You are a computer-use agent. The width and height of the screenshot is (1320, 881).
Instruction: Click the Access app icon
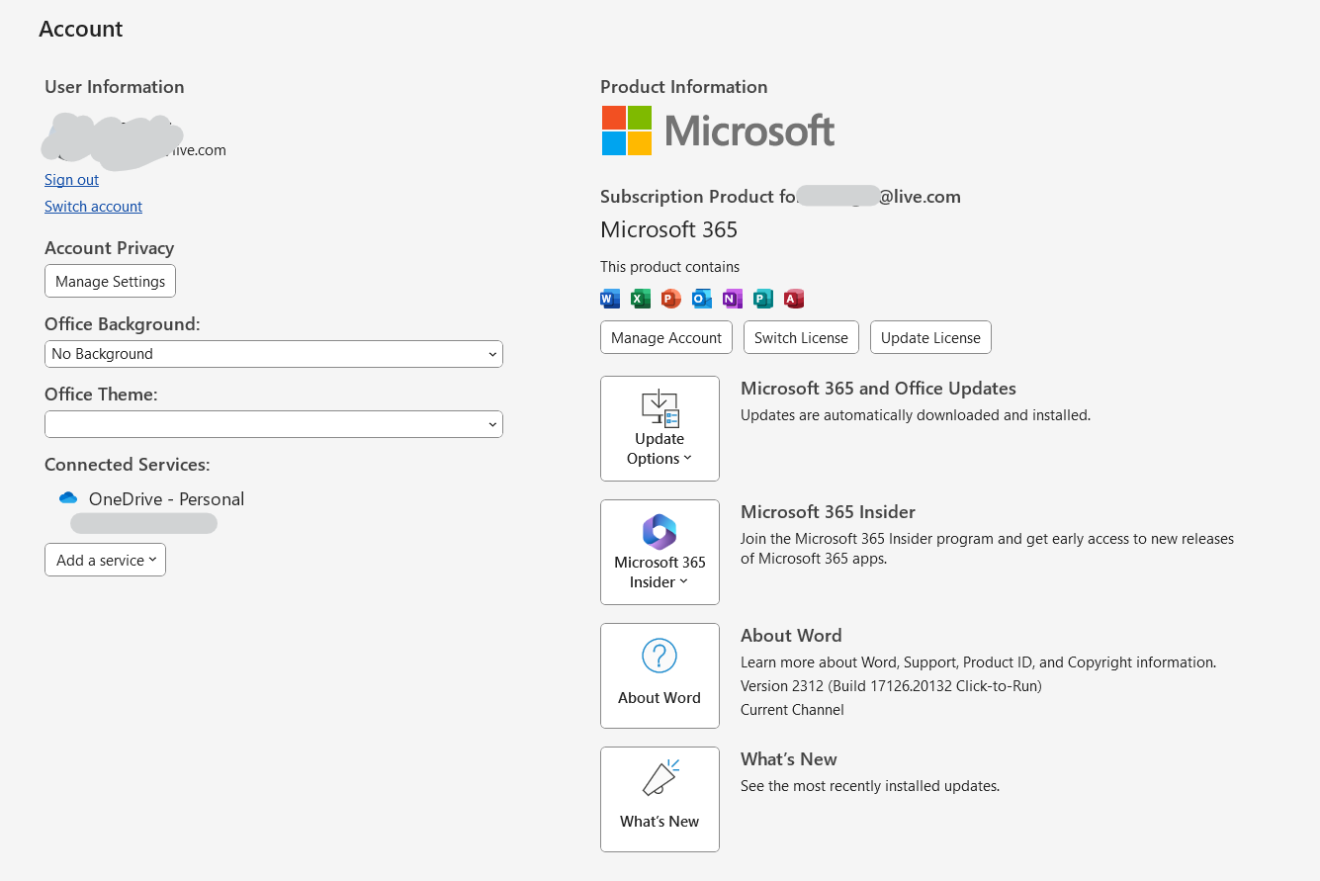coord(794,298)
